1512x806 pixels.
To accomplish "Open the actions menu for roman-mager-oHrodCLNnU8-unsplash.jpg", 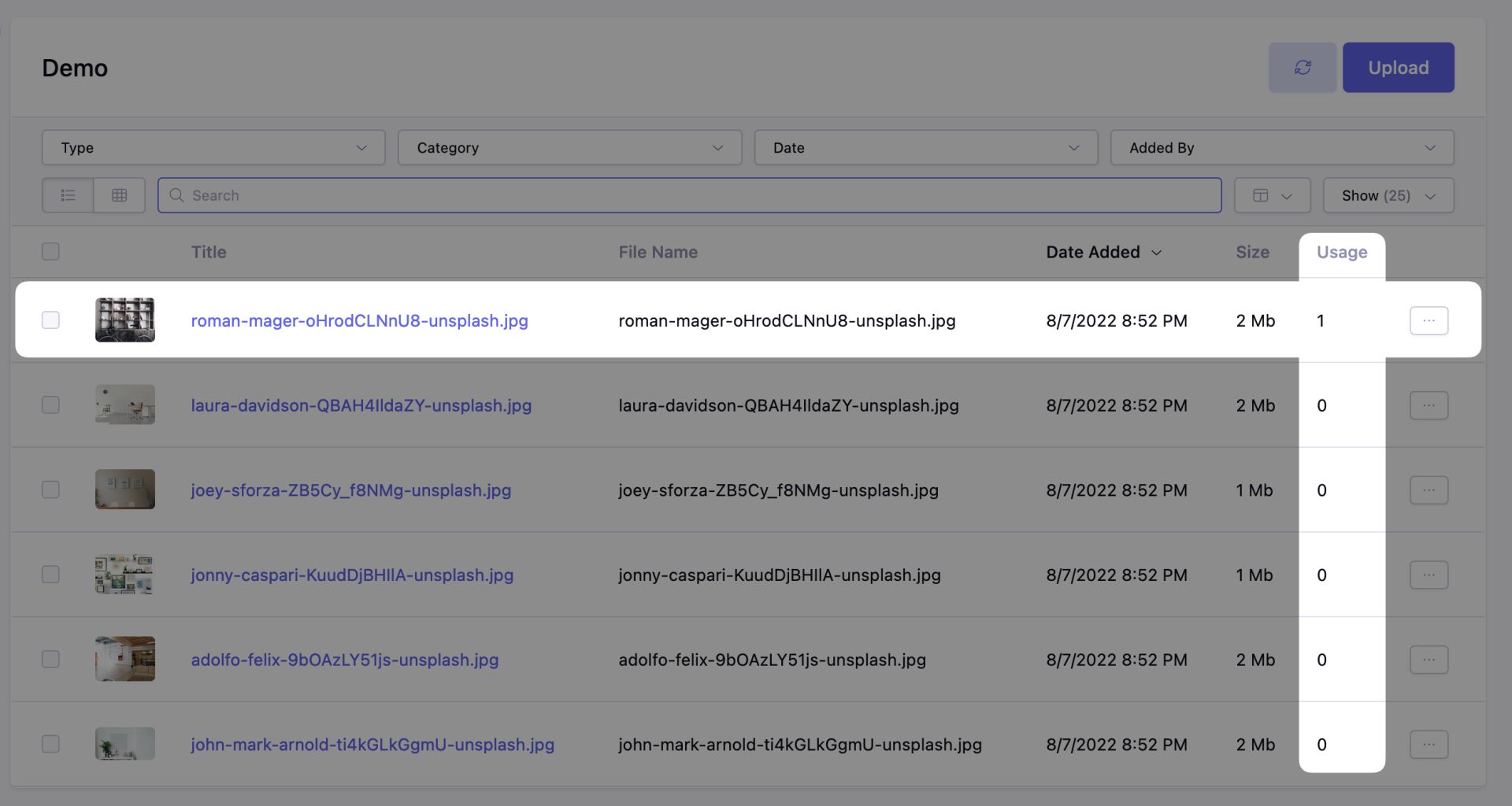I will click(1429, 320).
